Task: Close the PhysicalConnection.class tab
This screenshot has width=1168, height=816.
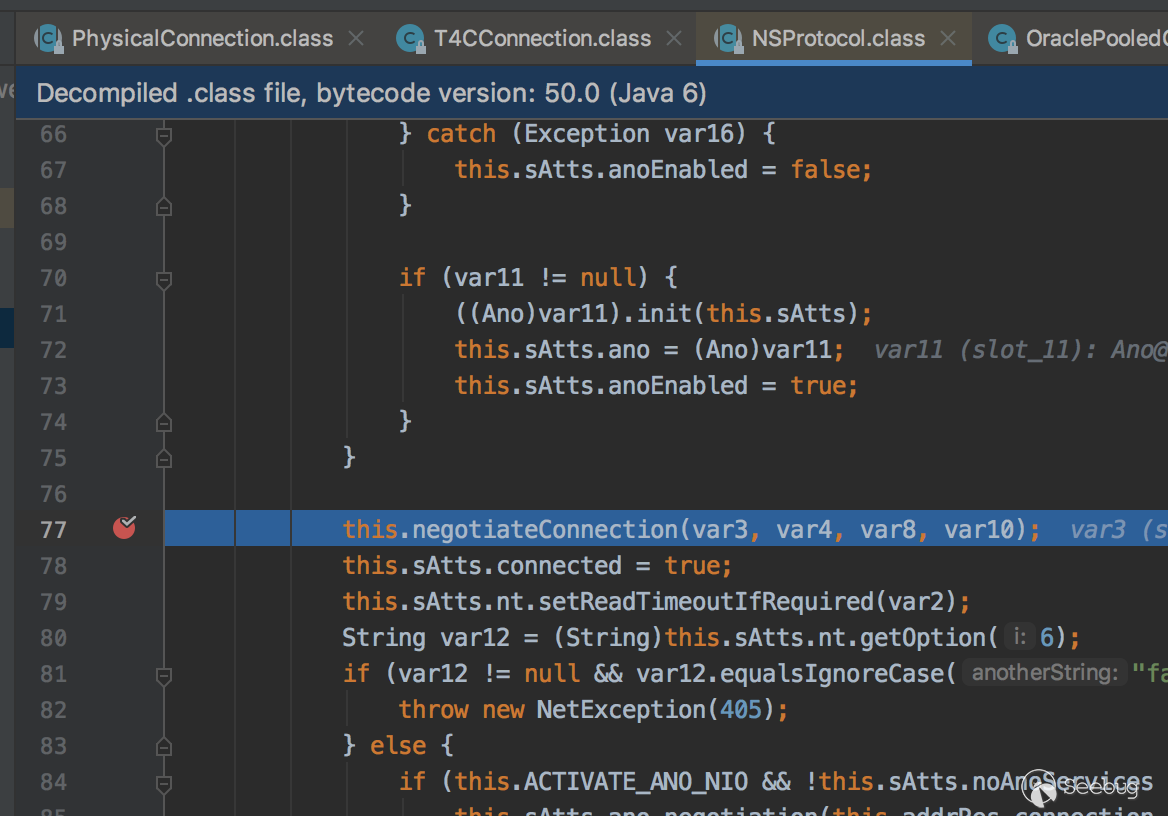Action: click(x=356, y=39)
